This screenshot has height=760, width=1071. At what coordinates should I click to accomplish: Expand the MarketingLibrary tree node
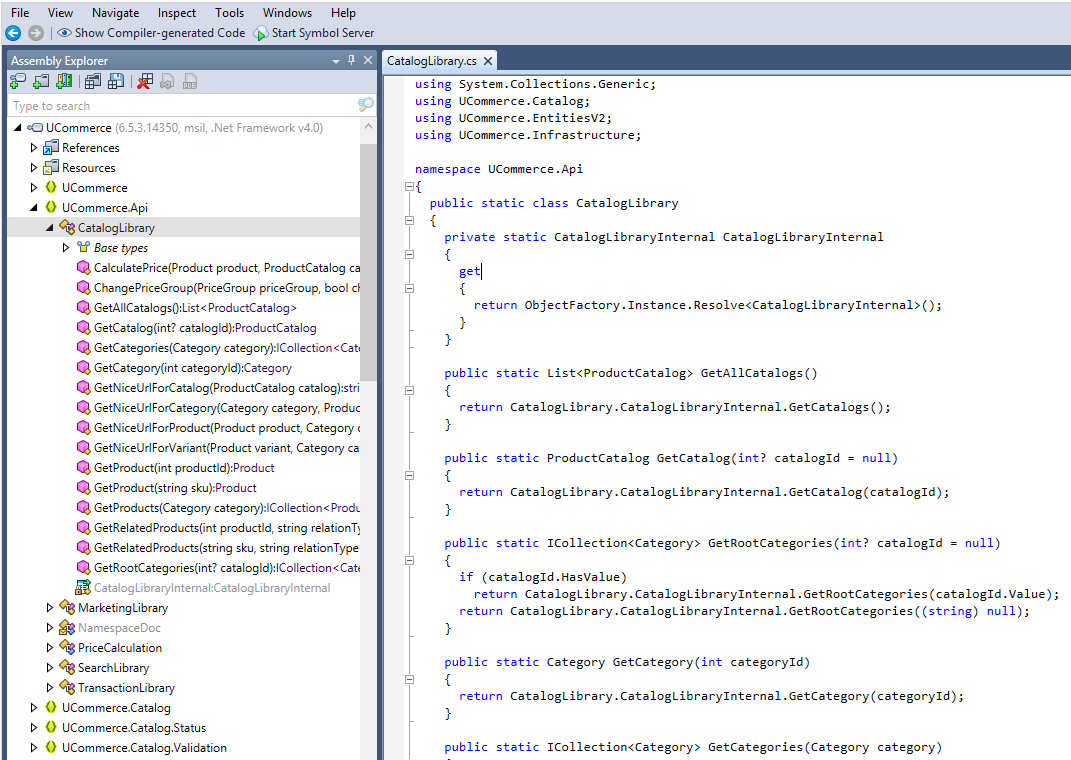click(51, 608)
